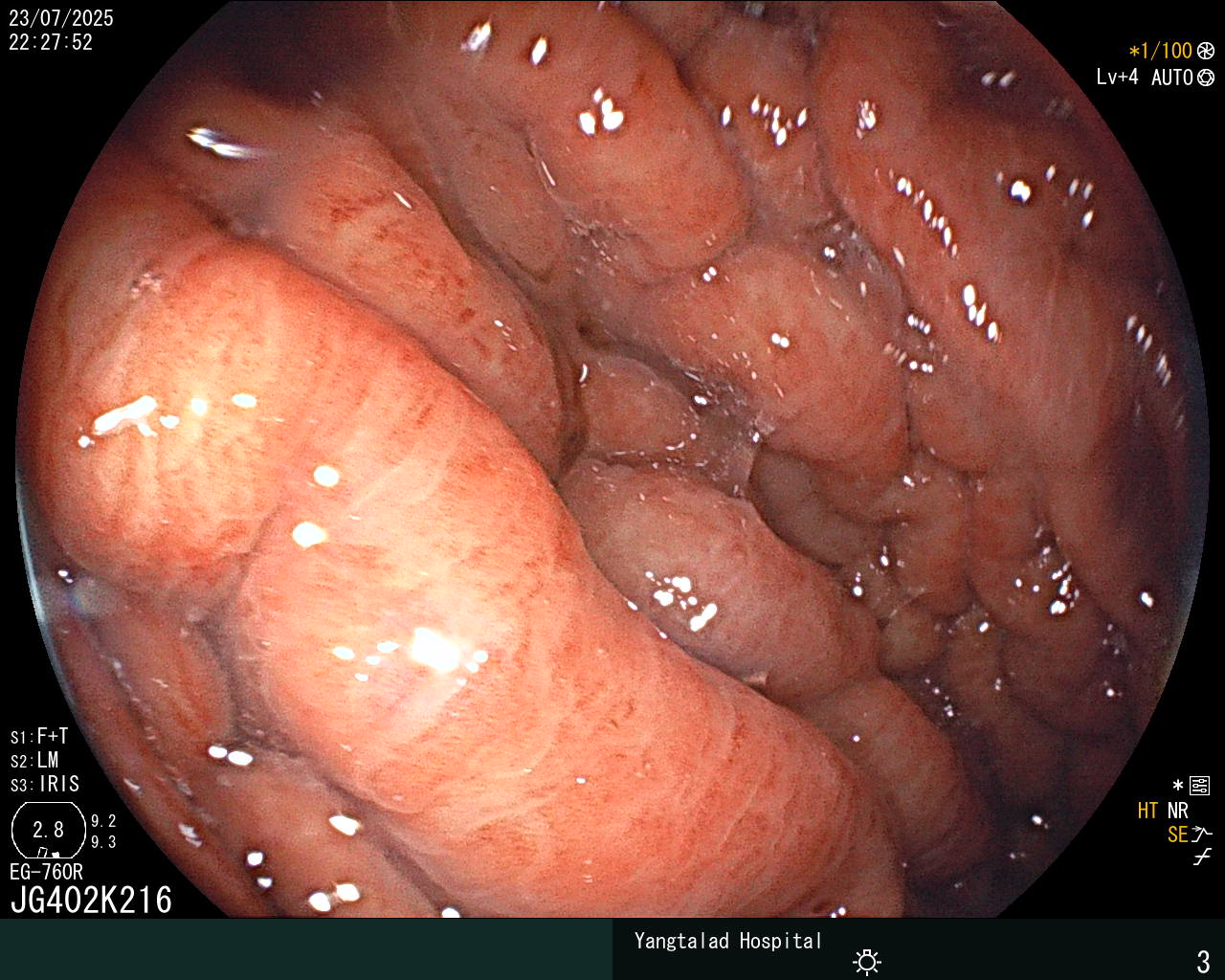Select the S2:LM switch assignment
1225x980 pixels.
coord(34,760)
